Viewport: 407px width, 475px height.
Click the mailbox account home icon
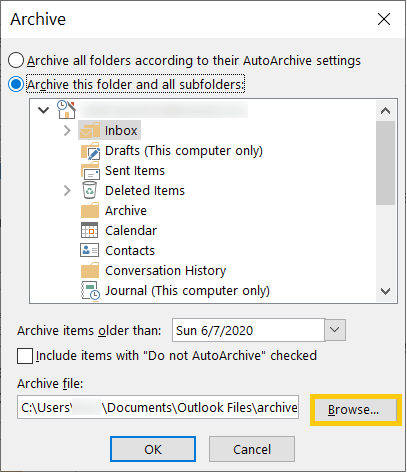pyautogui.click(x=66, y=109)
